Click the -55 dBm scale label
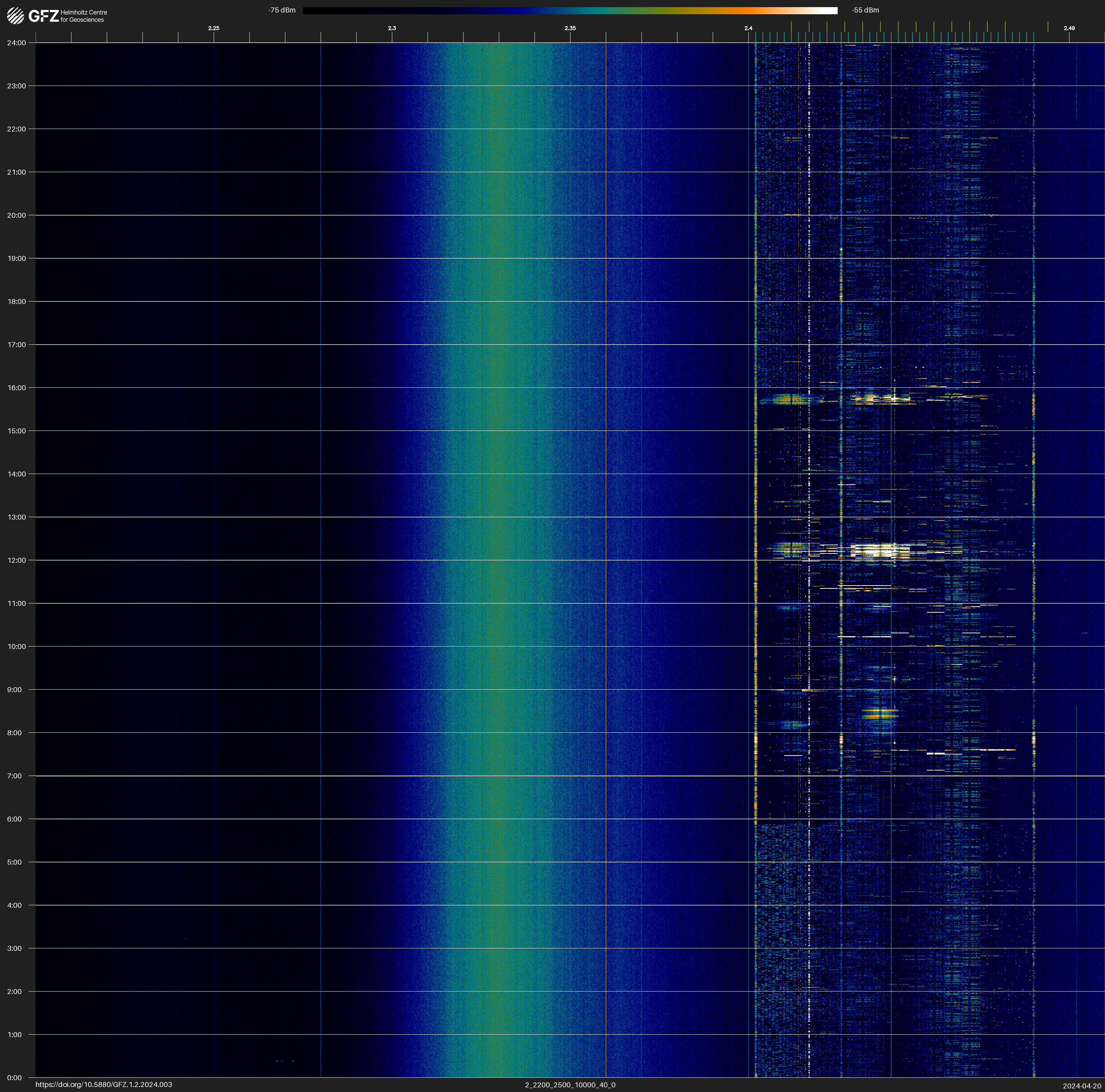The width and height of the screenshot is (1105, 1092). coord(865,10)
